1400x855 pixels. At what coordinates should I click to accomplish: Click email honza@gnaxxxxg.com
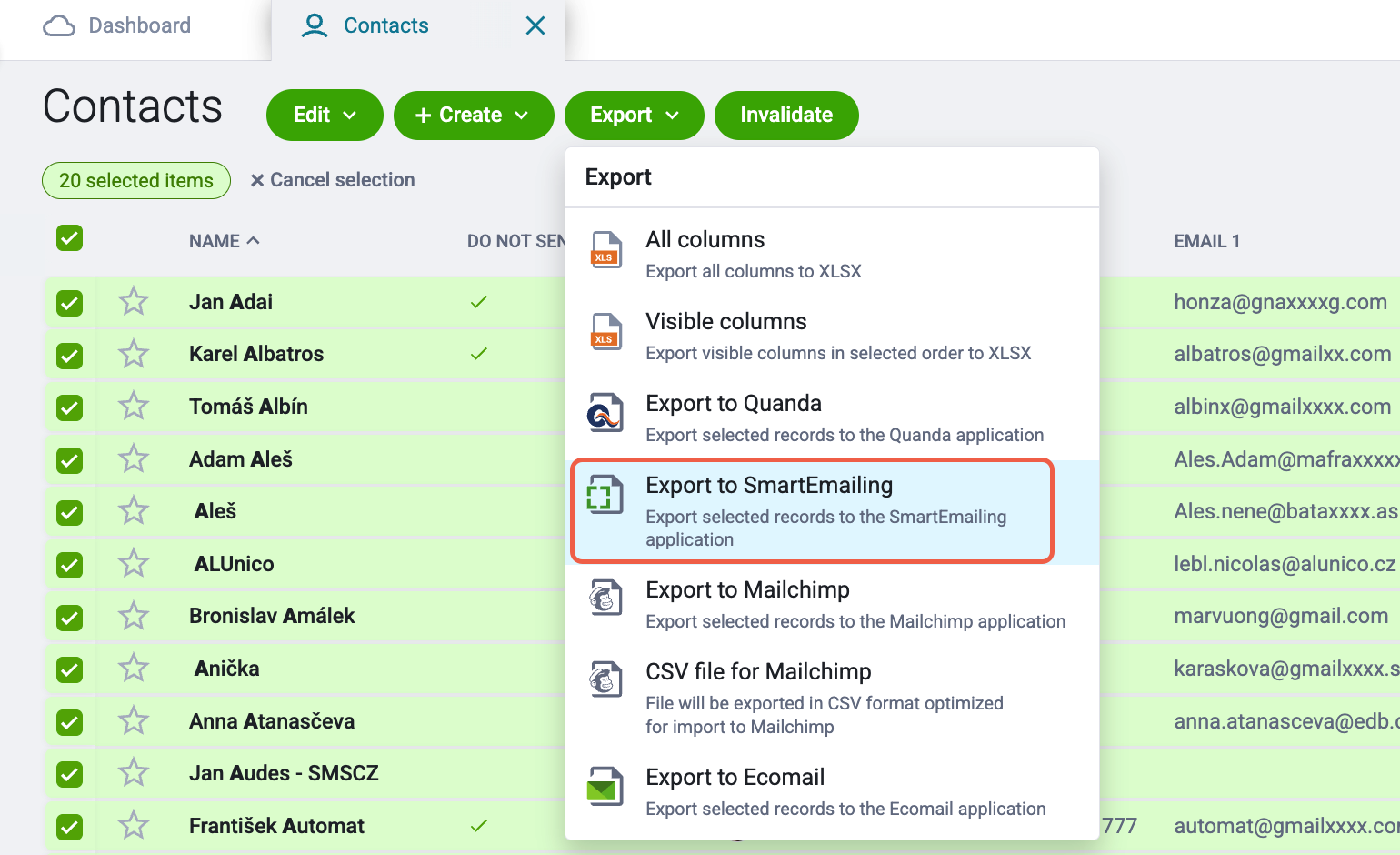tap(1281, 302)
